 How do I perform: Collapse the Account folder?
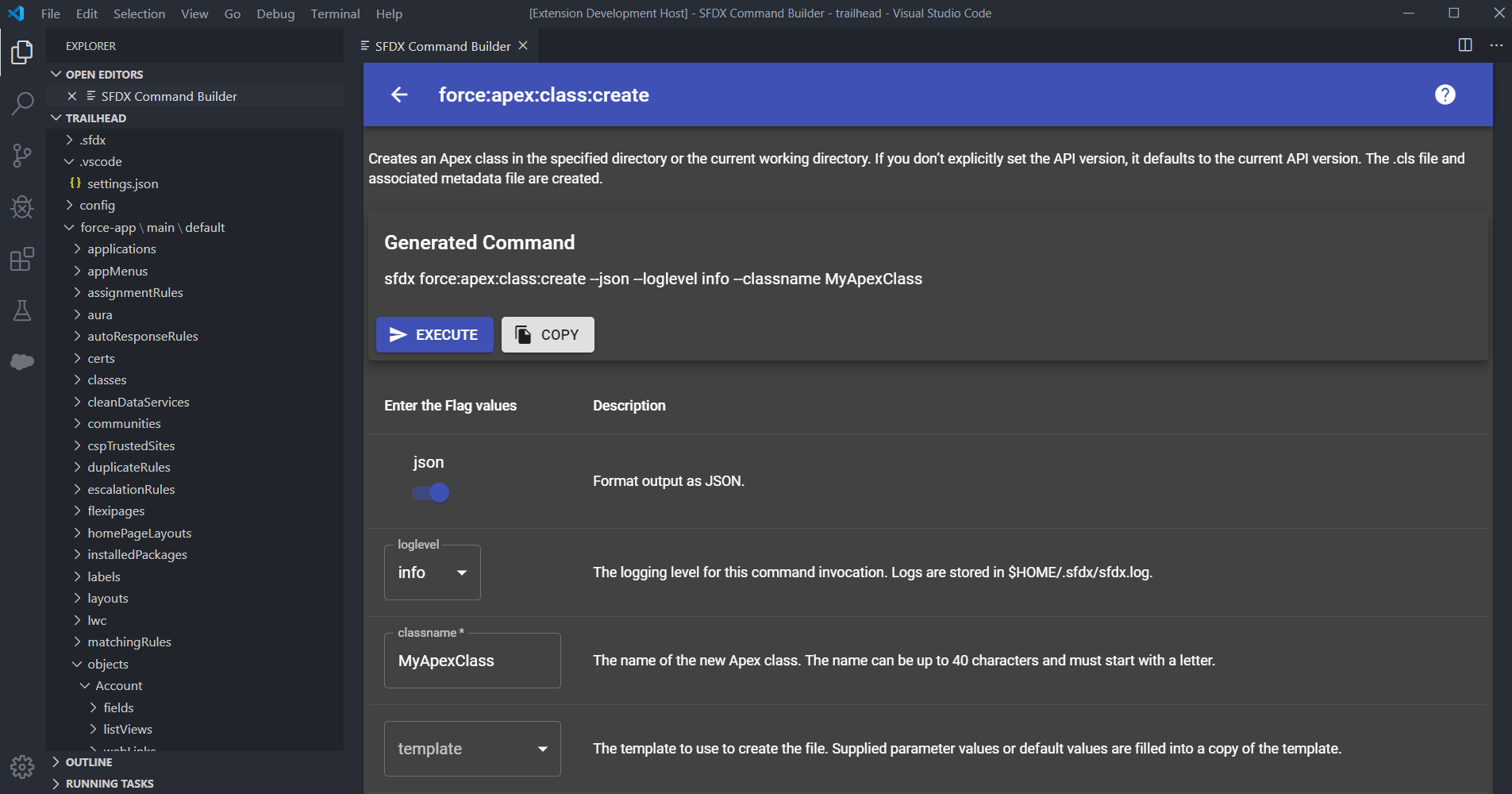(x=194, y=685)
